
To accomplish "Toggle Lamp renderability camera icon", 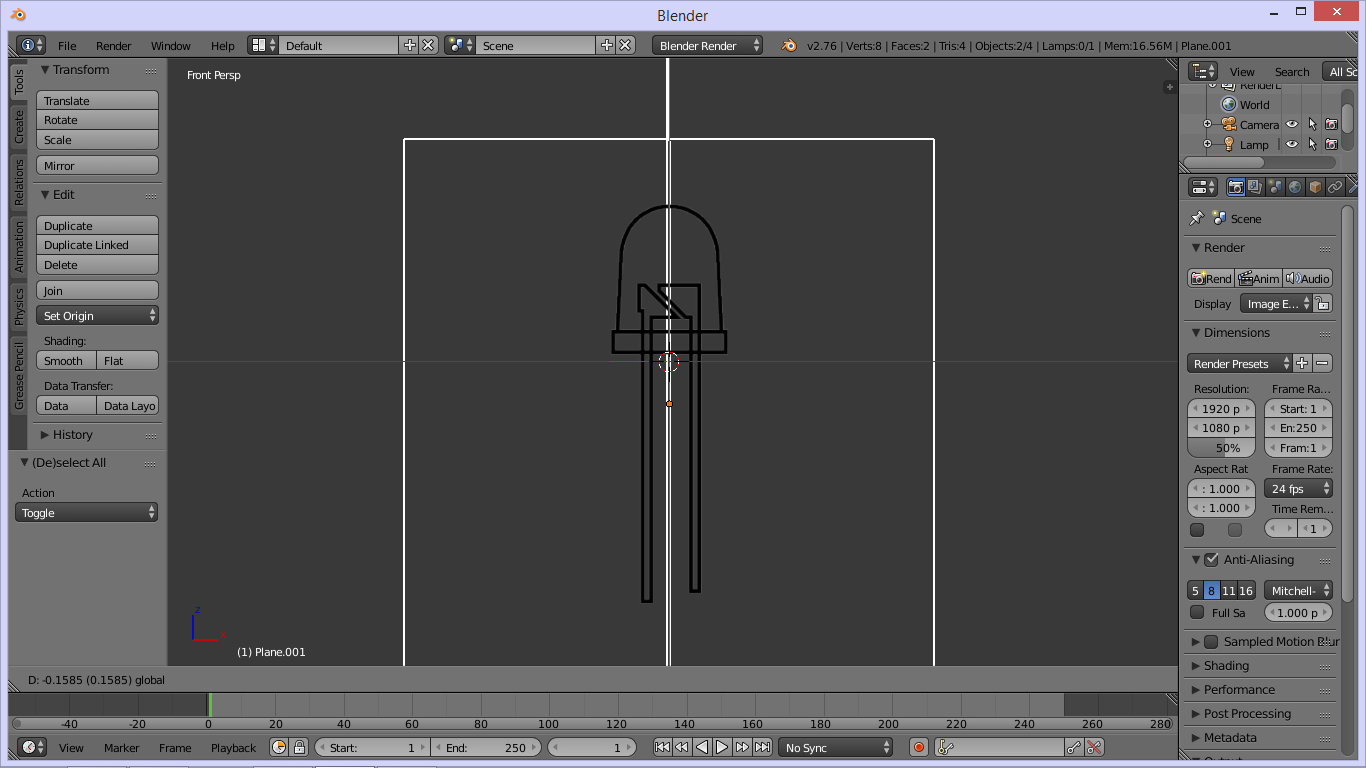I will pyautogui.click(x=1331, y=145).
